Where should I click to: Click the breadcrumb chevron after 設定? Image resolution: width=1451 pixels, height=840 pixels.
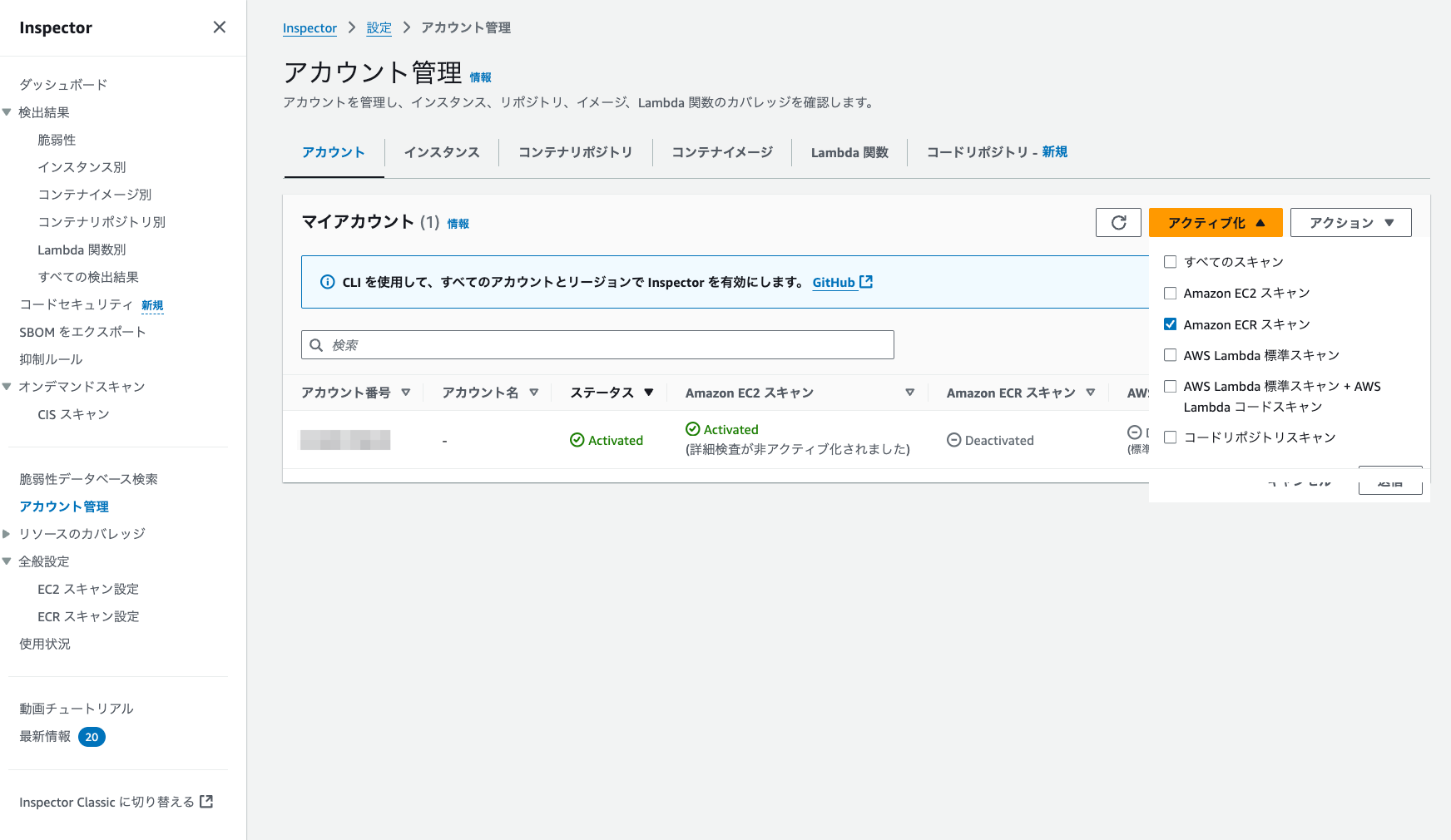tap(407, 27)
